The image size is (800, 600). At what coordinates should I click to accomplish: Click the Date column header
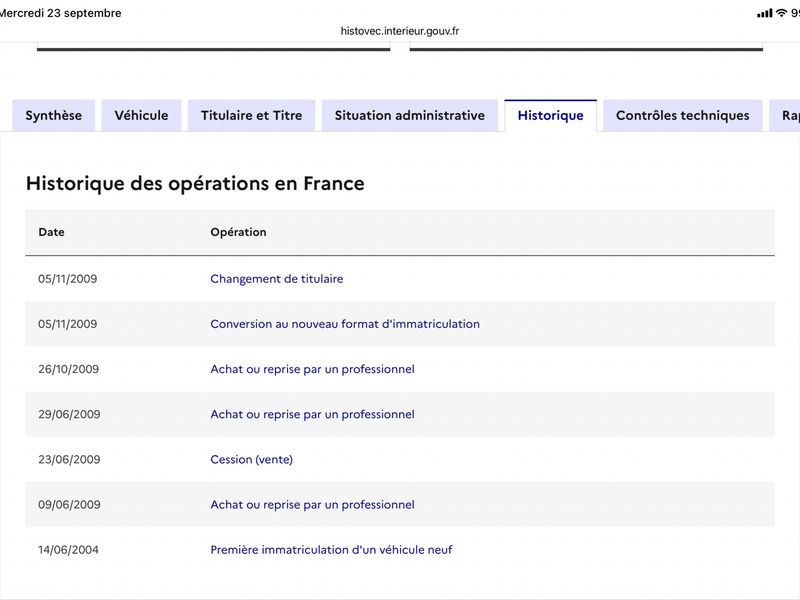point(52,232)
